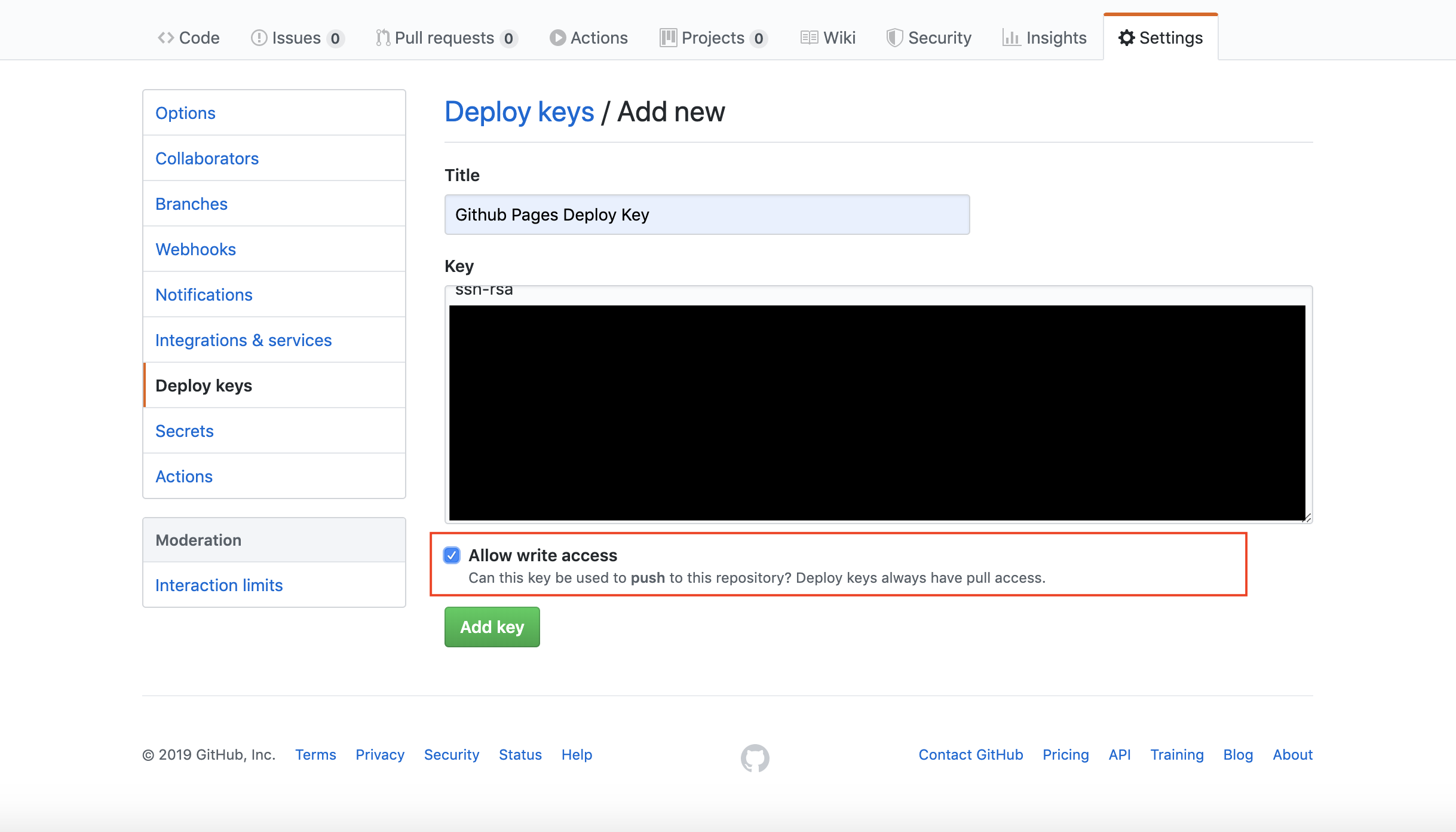This screenshot has height=832, width=1456.
Task: Open the Privacy footer link
Action: [x=380, y=755]
